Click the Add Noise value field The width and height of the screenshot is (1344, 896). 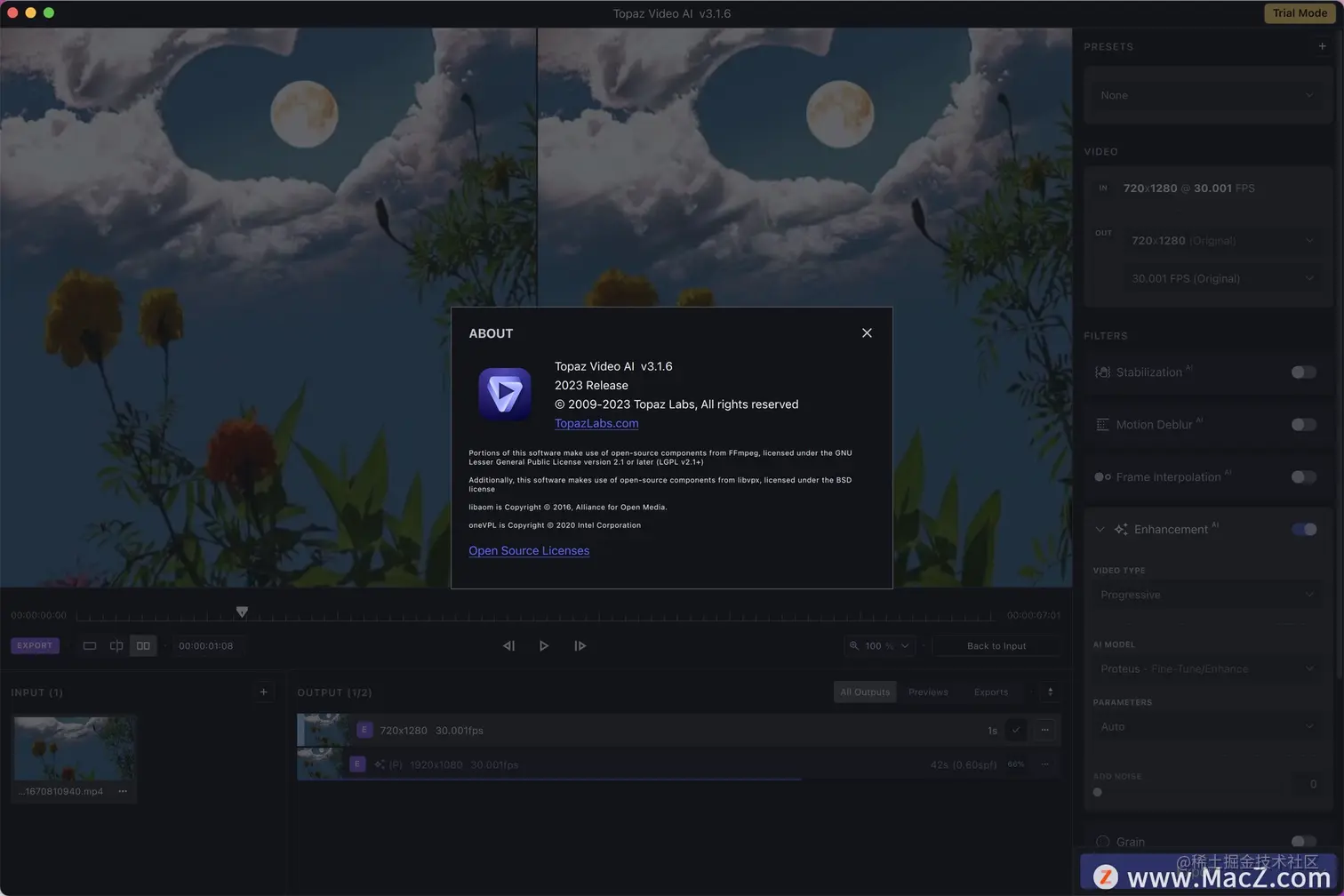point(1308,784)
